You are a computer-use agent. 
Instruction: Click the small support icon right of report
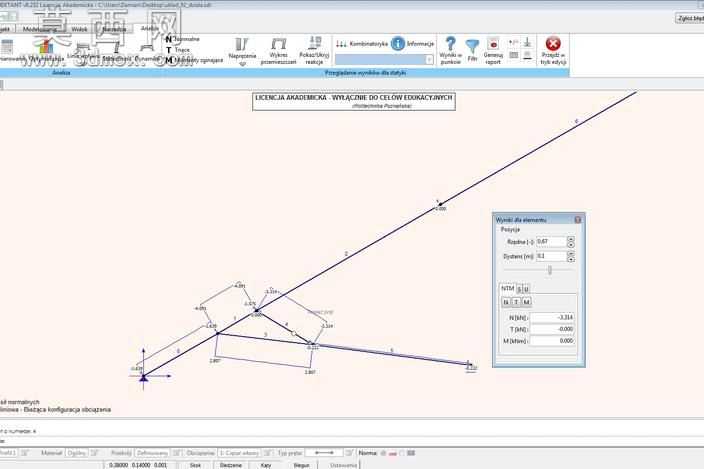coord(528,43)
